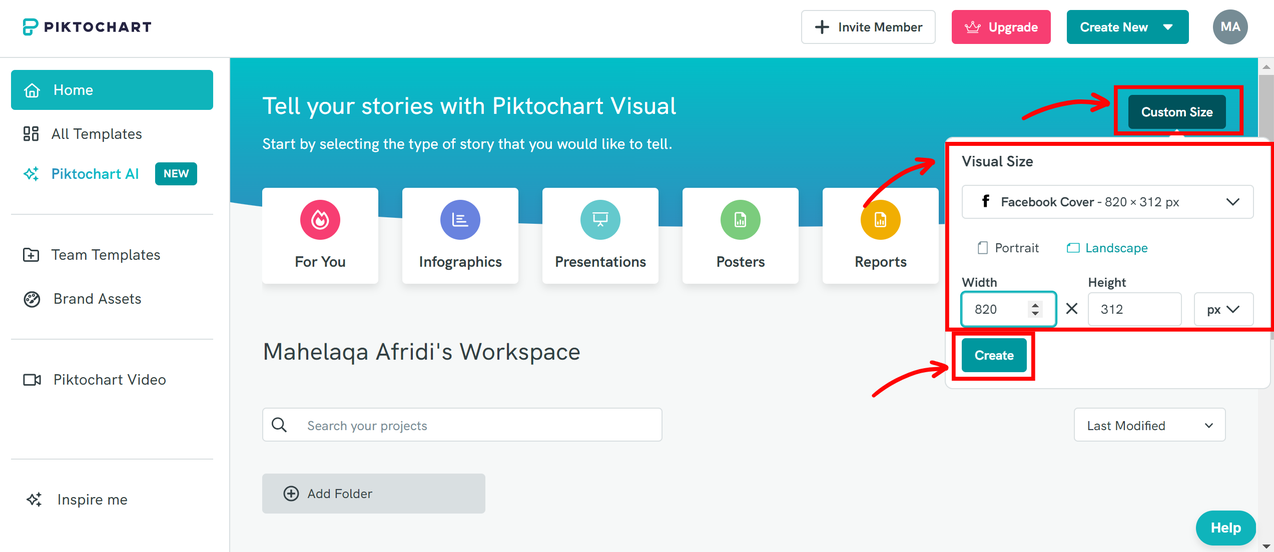Click the teal Create button
Screen dimensions: 1274x552
994,356
